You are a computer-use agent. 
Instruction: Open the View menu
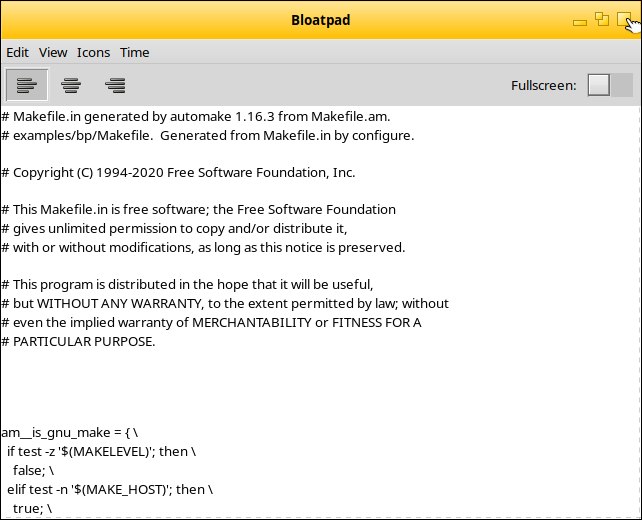53,52
